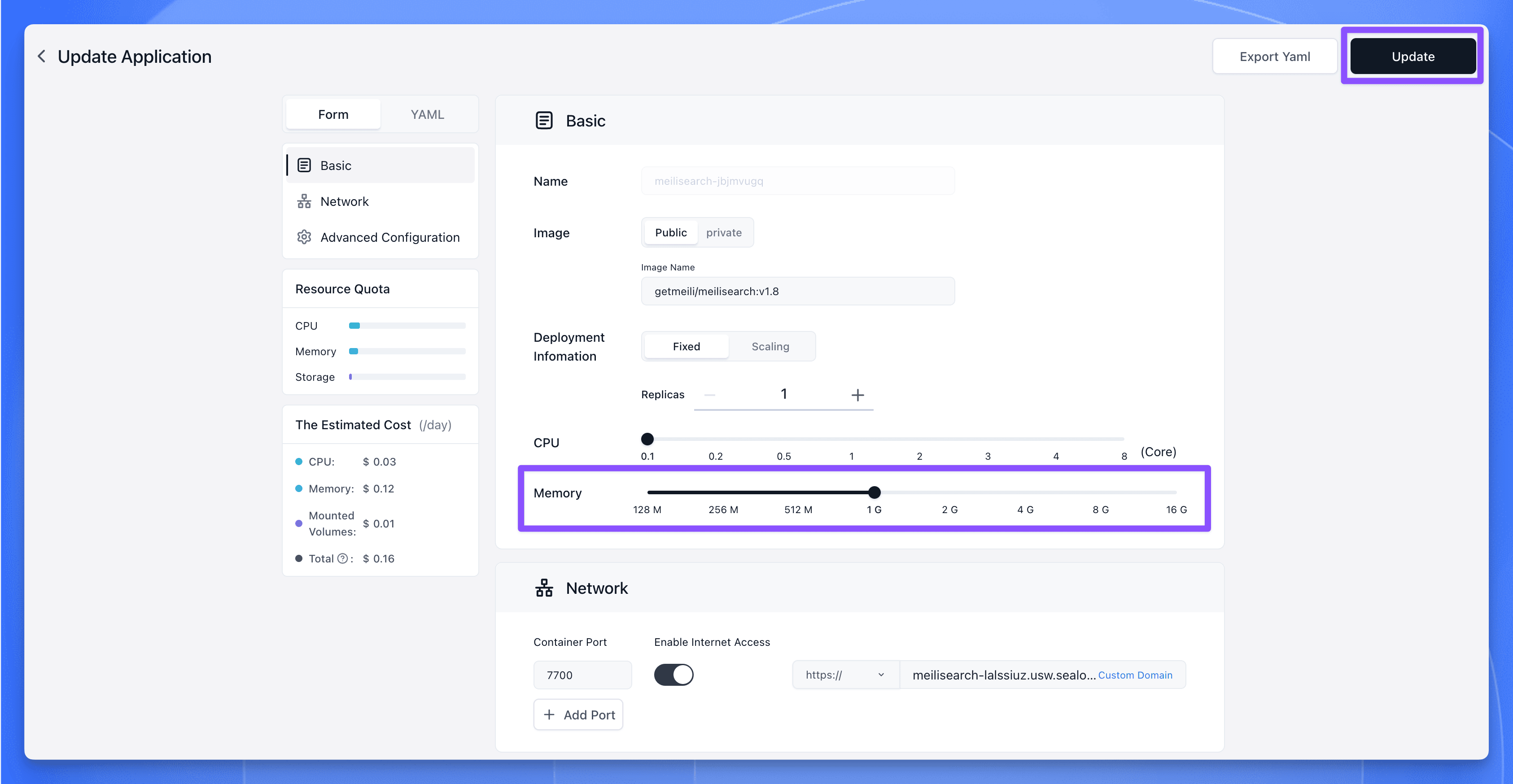Open Custom Domain settings
The height and width of the screenshot is (784, 1513).
[1135, 674]
